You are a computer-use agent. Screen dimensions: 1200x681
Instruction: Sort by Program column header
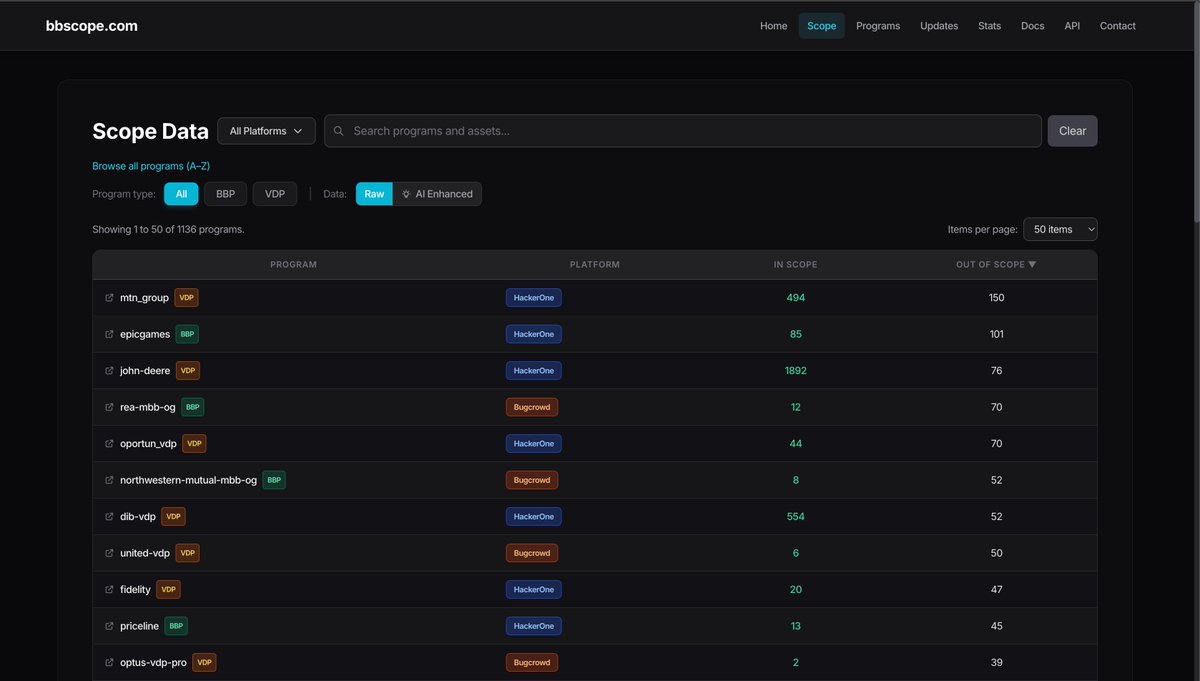(293, 265)
